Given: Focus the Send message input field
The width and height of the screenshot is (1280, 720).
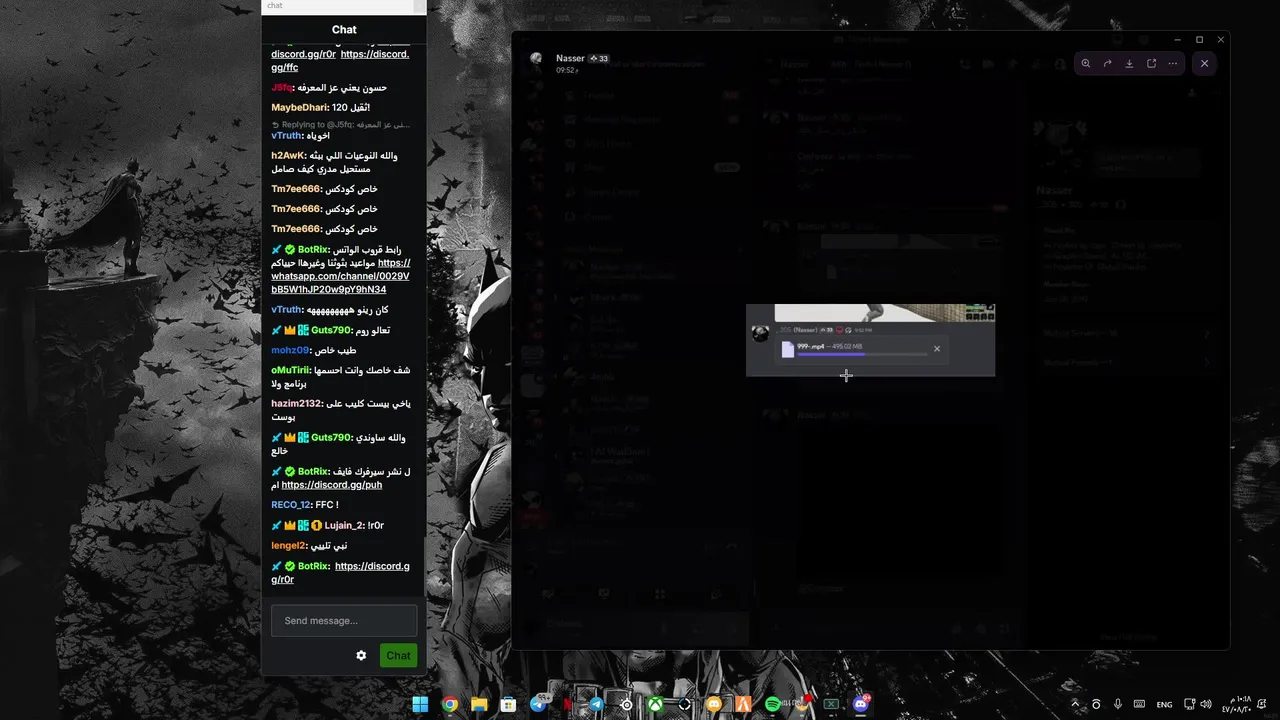Looking at the screenshot, I should (344, 621).
